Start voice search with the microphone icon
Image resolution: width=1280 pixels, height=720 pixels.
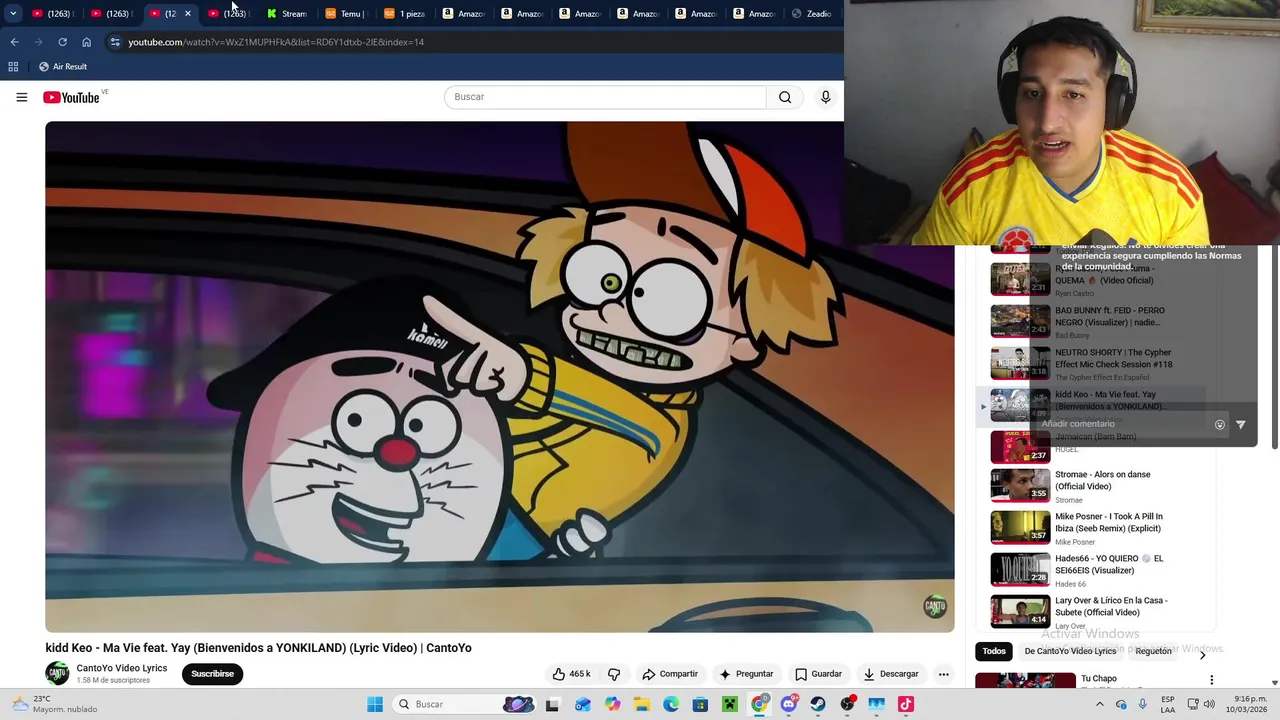[825, 97]
